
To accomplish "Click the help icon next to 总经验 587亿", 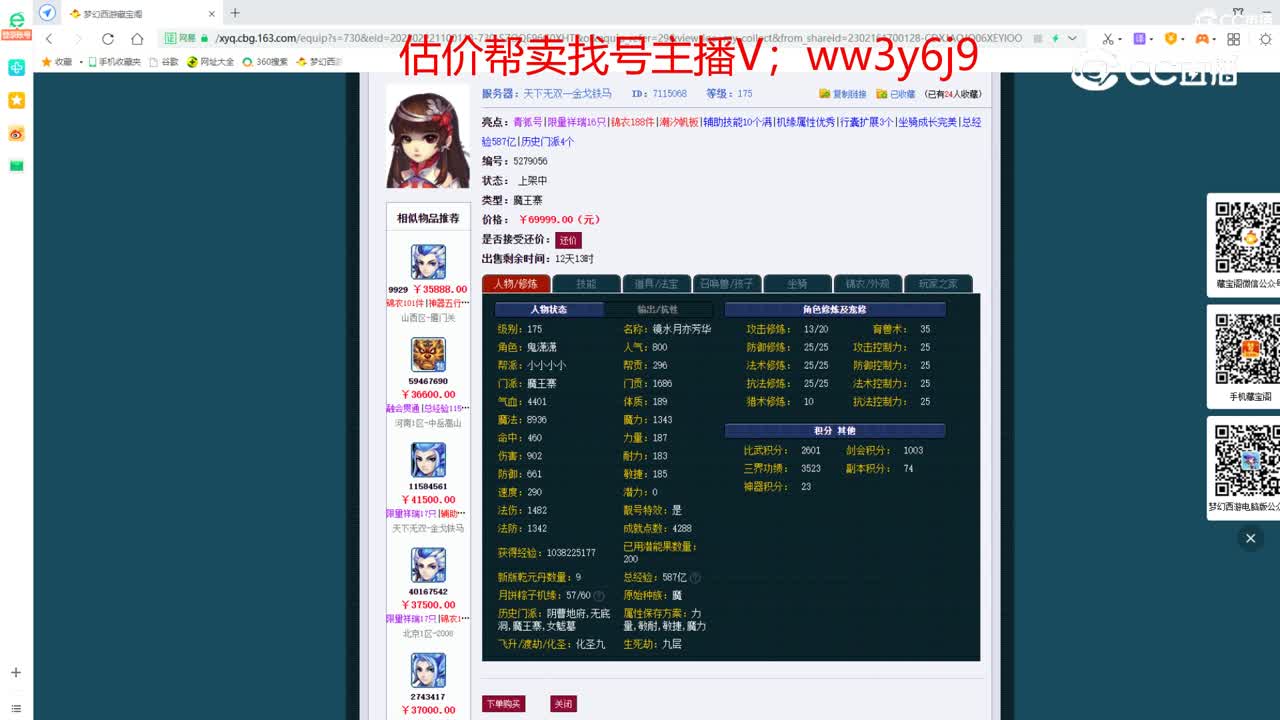I will 695,578.
